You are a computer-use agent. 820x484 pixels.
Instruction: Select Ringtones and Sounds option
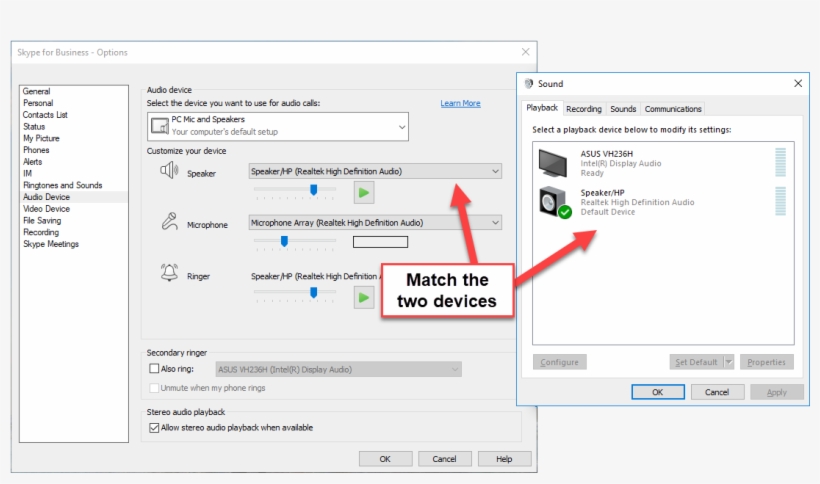tap(63, 185)
